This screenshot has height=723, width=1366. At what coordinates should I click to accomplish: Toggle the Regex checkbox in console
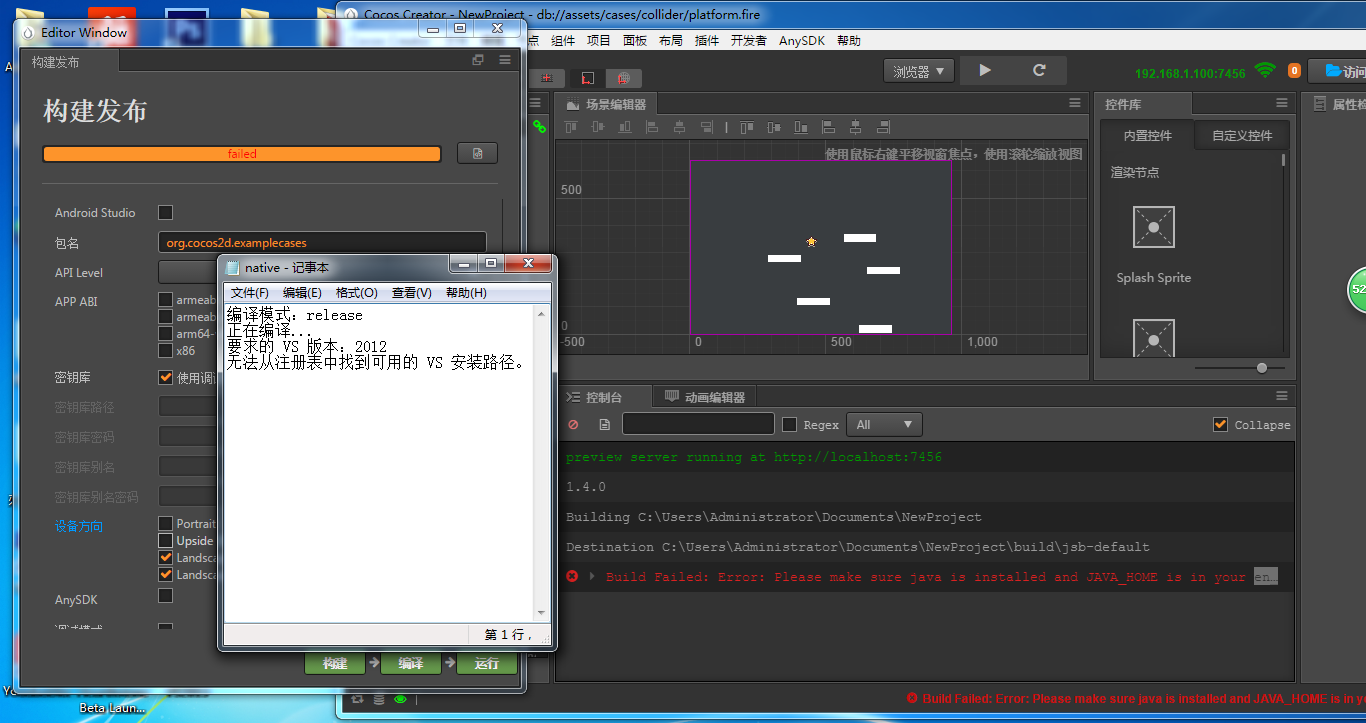click(789, 424)
